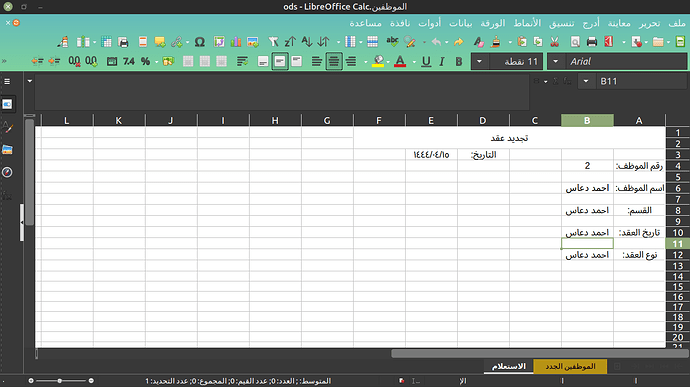Toggle the Wrap Text button
690x387 pixels.
click(x=242, y=61)
